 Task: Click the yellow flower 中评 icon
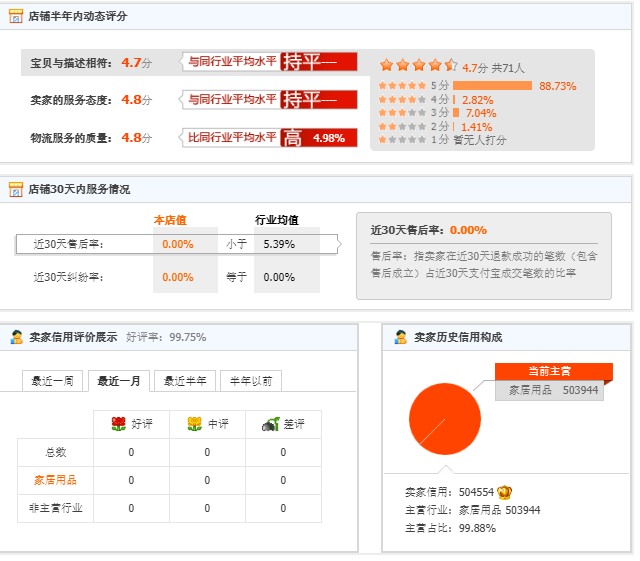point(194,424)
